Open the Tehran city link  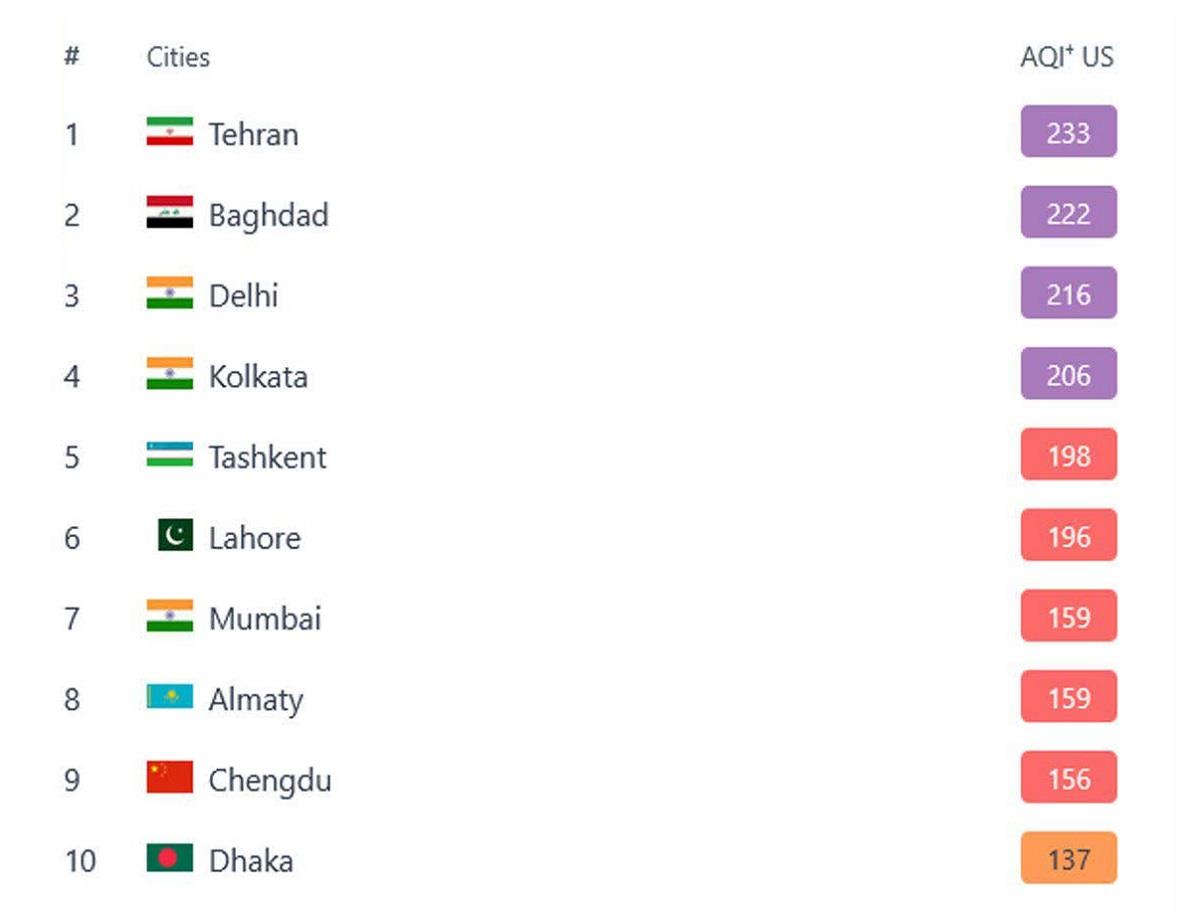(253, 134)
